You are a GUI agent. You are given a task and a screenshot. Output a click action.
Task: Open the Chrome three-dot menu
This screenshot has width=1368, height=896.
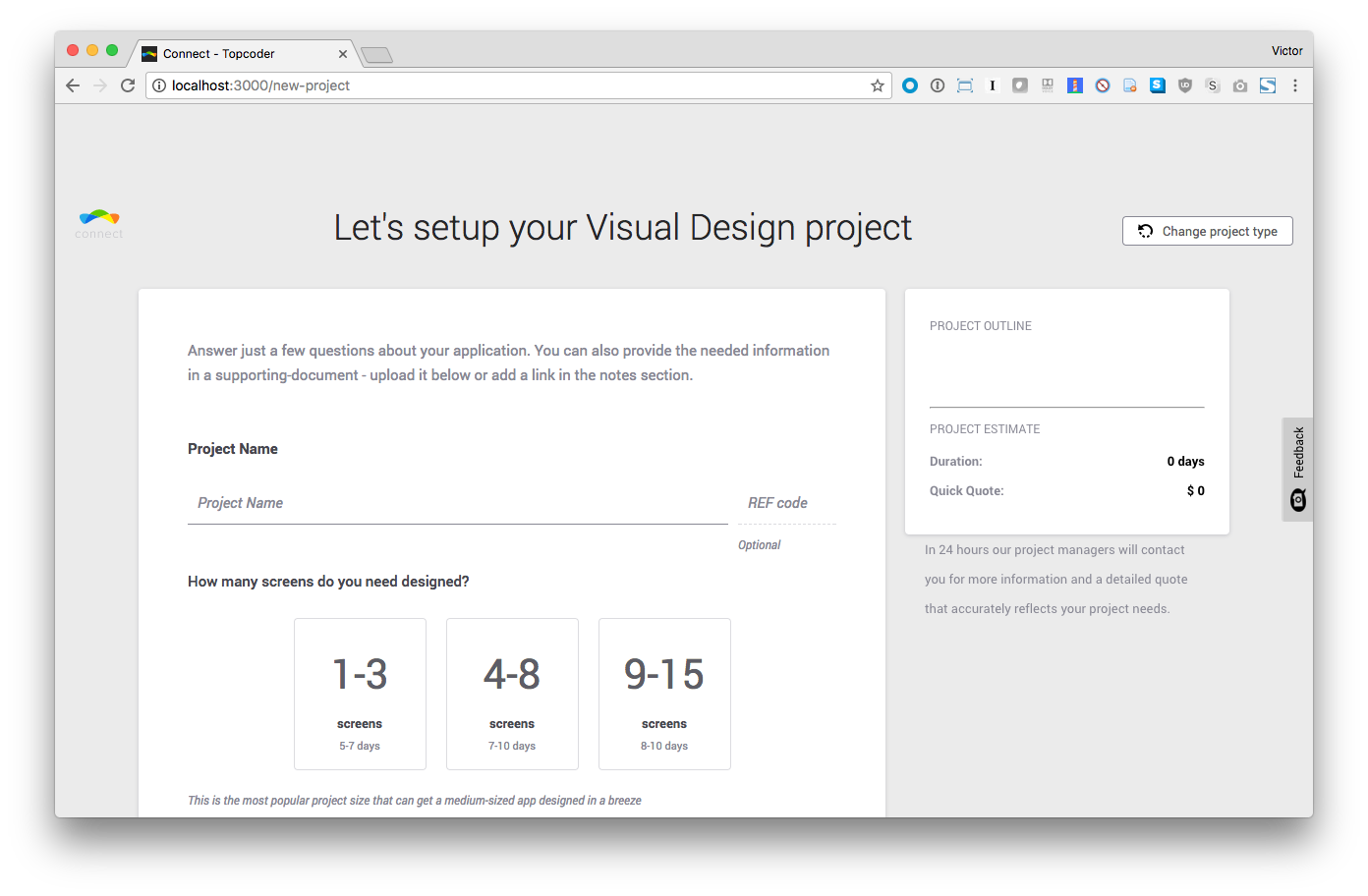(1295, 85)
